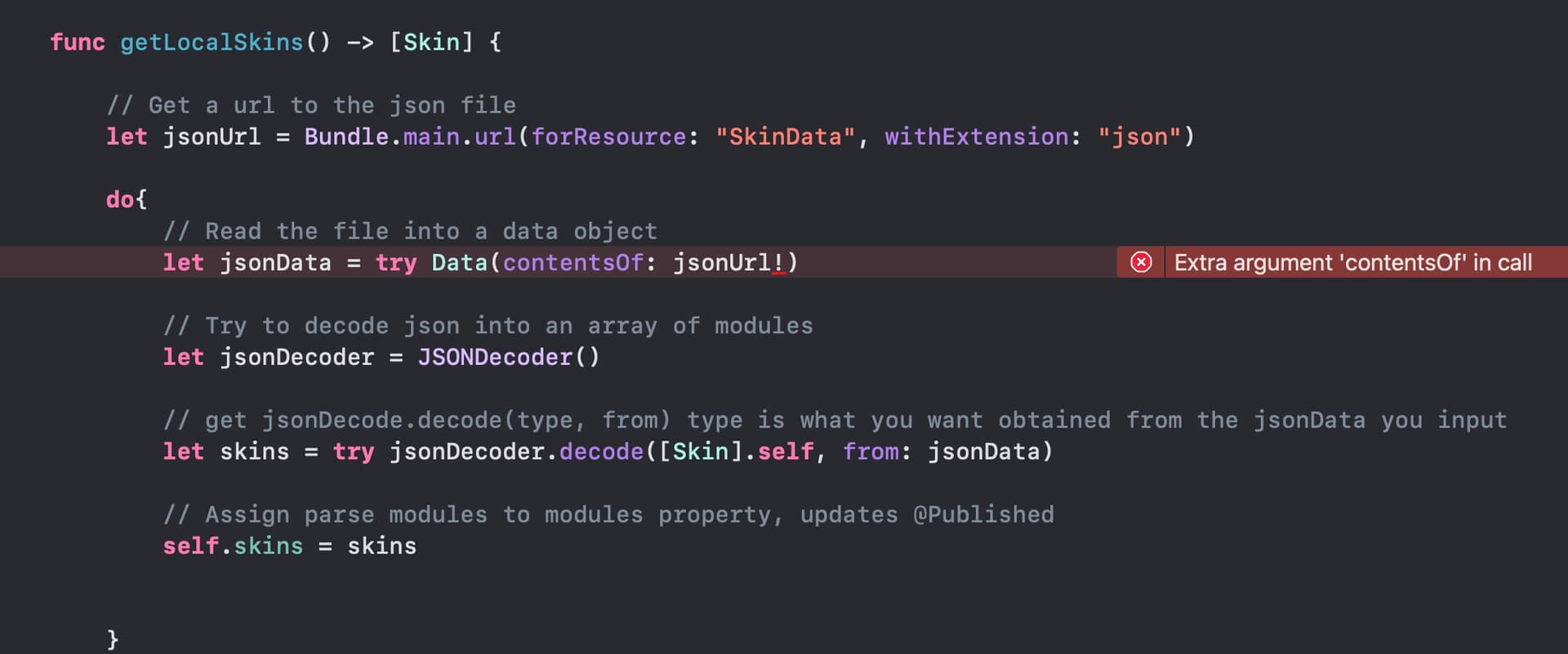Click the forResource parameter label
Screen dimensions: 1568x654
608,136
